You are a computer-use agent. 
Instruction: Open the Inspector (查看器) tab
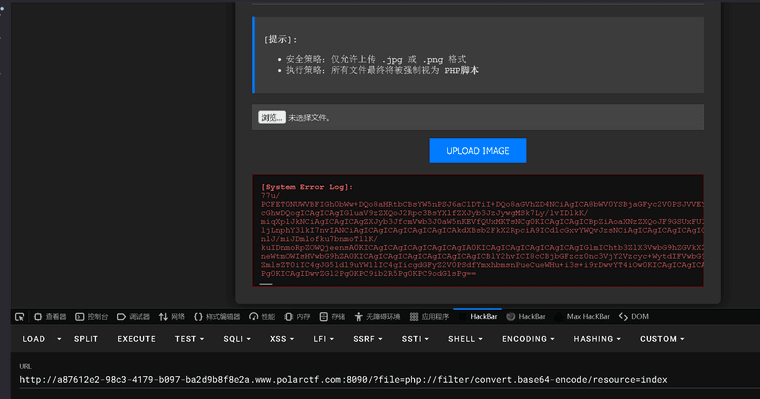click(x=50, y=317)
